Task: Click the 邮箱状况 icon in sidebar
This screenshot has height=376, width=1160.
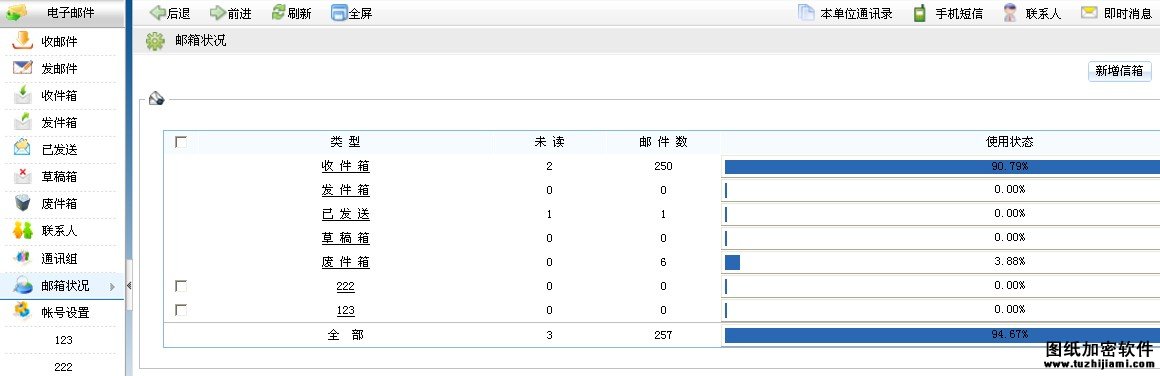Action: (23, 285)
